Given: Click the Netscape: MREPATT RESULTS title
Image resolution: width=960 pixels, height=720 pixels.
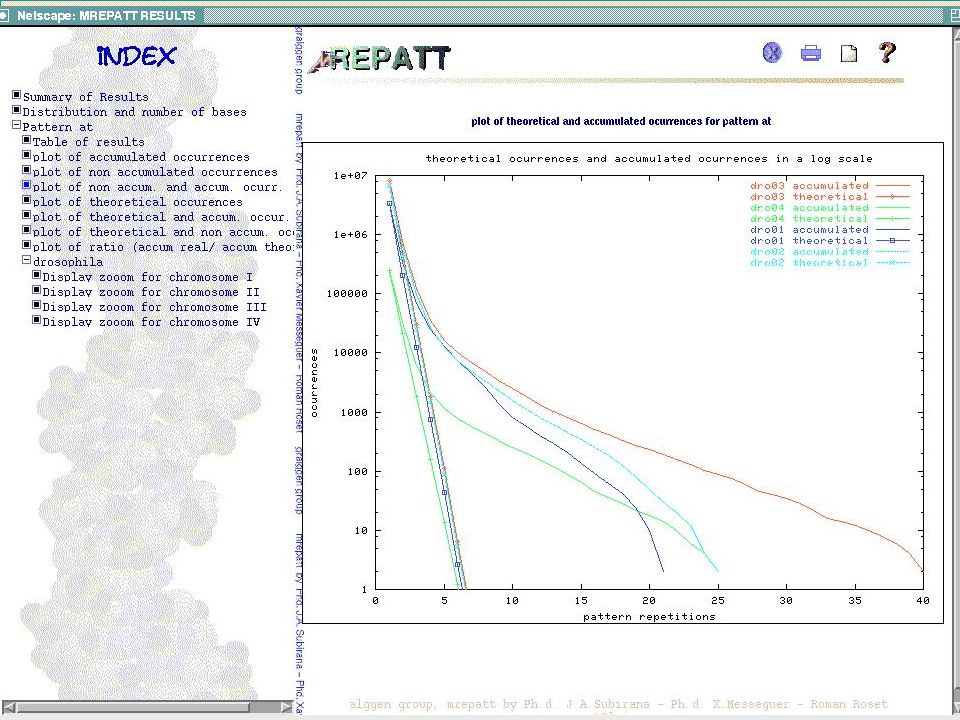Looking at the screenshot, I should pos(106,15).
